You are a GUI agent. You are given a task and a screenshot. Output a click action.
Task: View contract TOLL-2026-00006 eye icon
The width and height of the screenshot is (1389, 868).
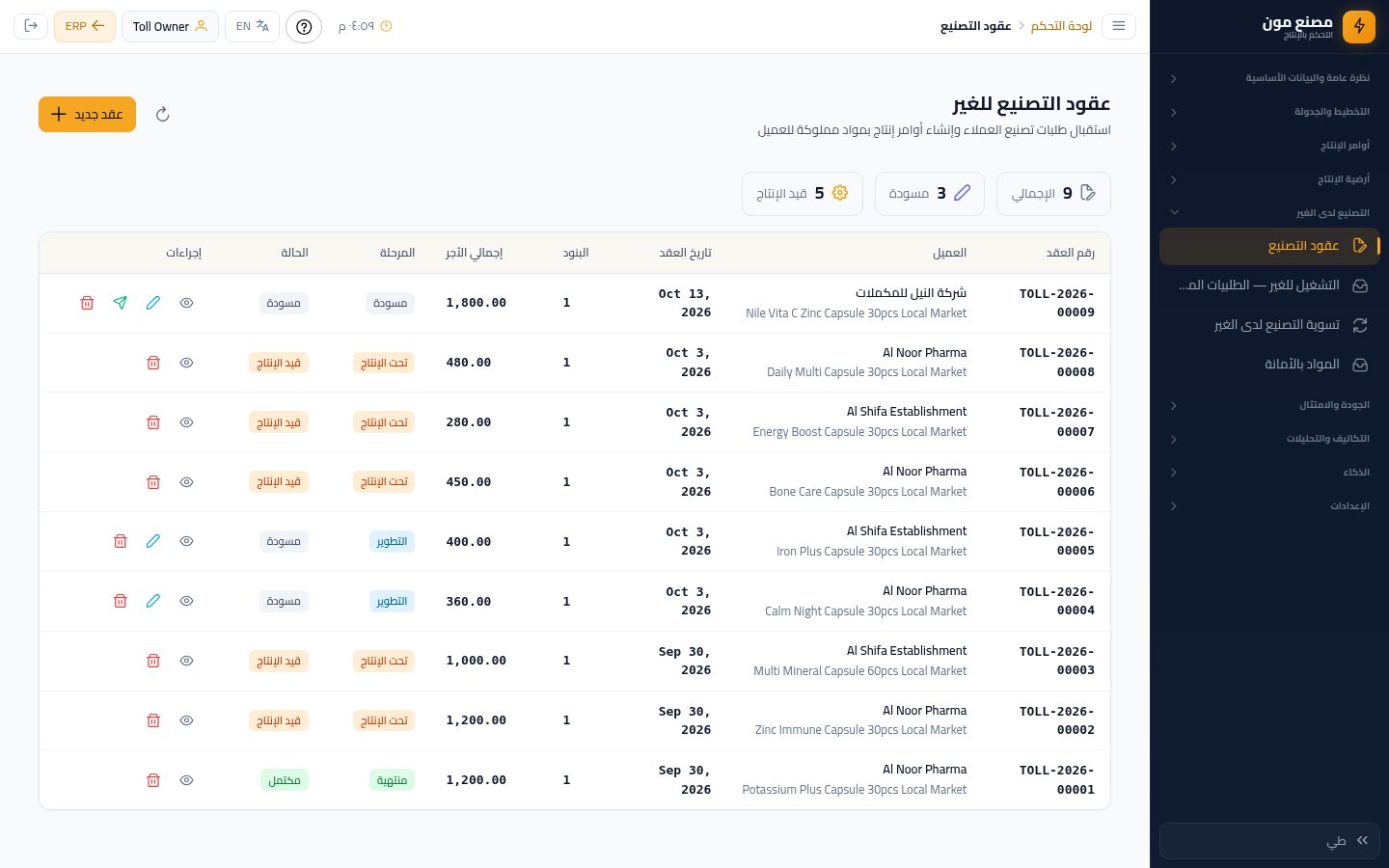click(x=187, y=482)
